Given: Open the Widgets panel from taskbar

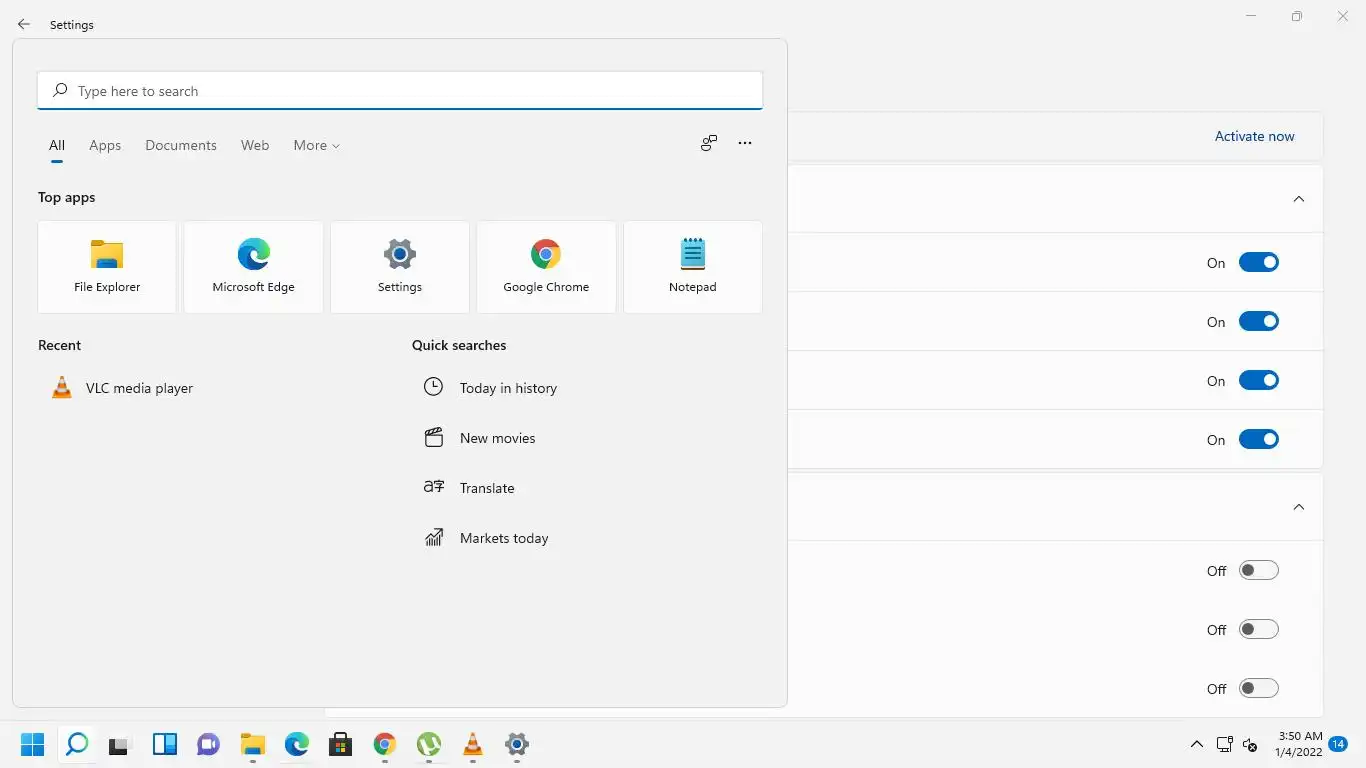Looking at the screenshot, I should (165, 744).
